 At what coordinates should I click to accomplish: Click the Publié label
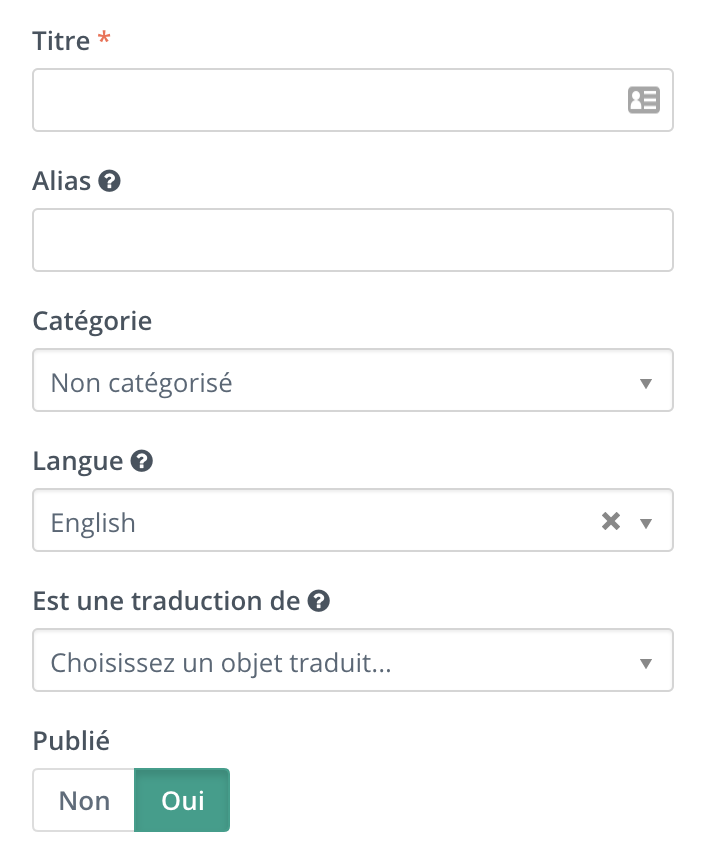click(x=71, y=741)
